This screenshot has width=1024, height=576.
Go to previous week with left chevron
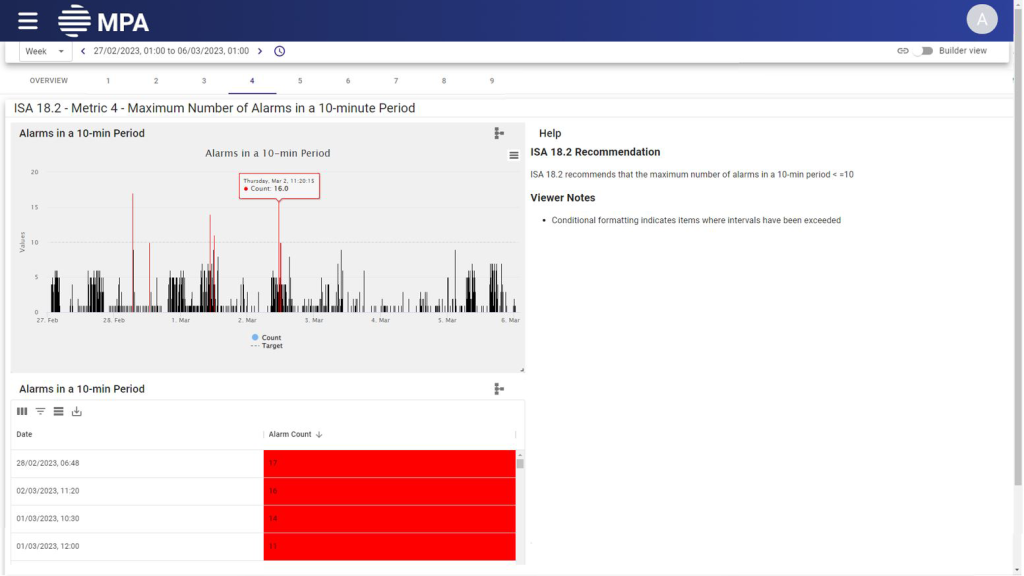(x=83, y=51)
